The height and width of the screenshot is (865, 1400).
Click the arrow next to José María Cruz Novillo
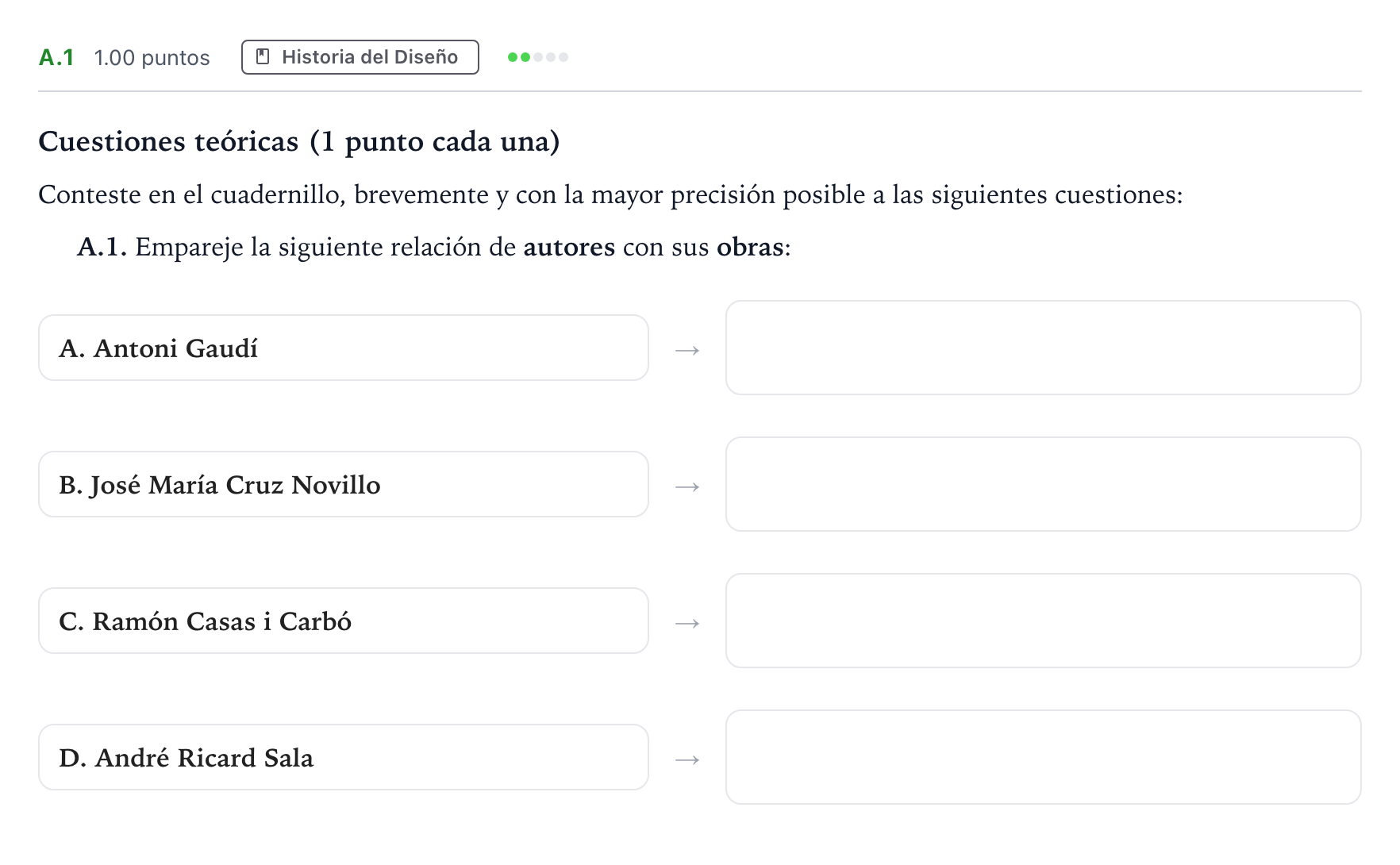(x=687, y=486)
